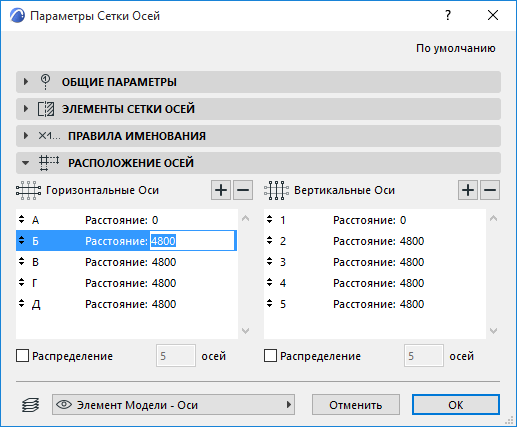Click the ОК button
The image size is (517, 427).
[x=456, y=405]
